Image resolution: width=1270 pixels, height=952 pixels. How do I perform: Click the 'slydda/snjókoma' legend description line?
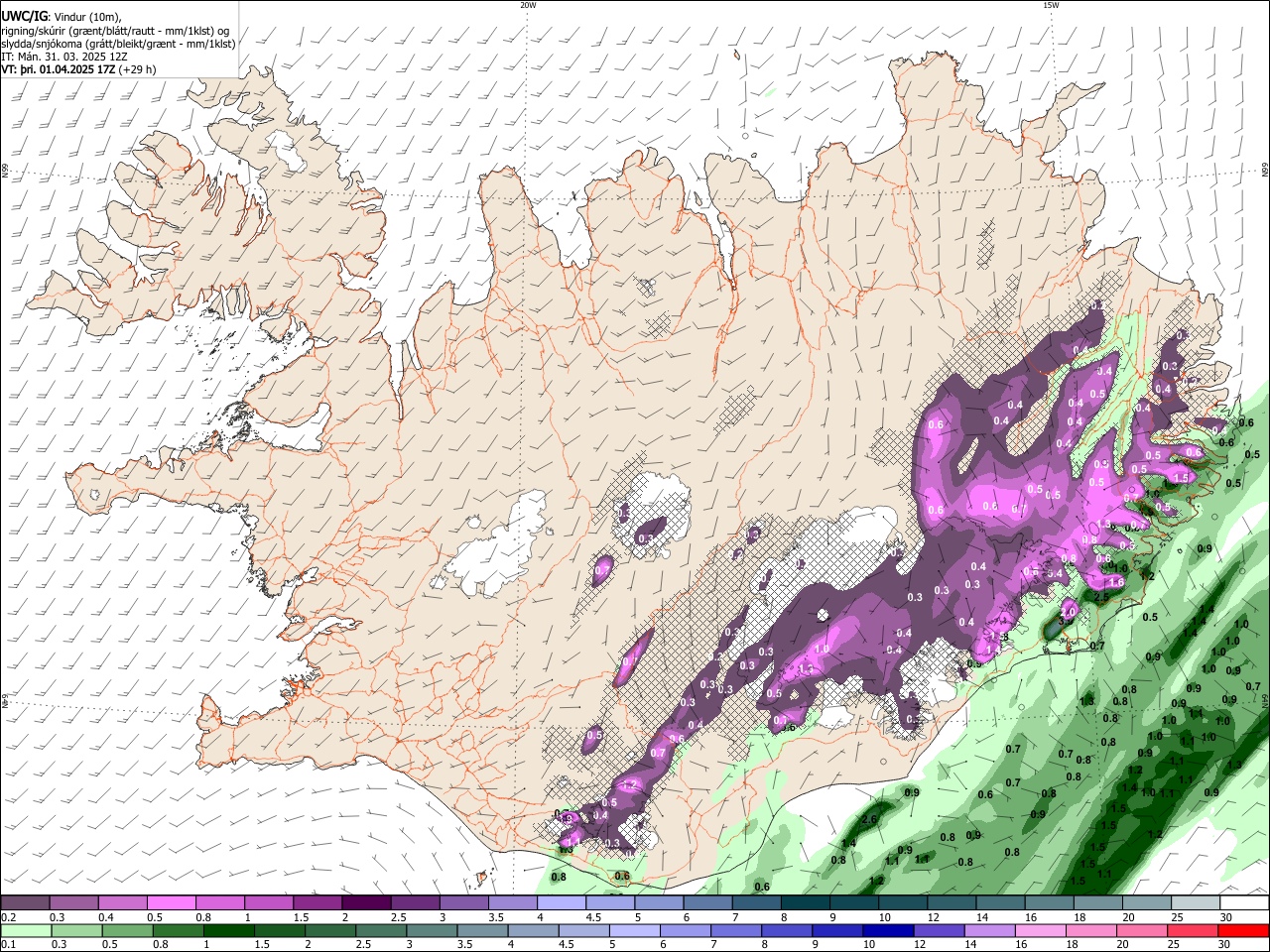click(118, 44)
